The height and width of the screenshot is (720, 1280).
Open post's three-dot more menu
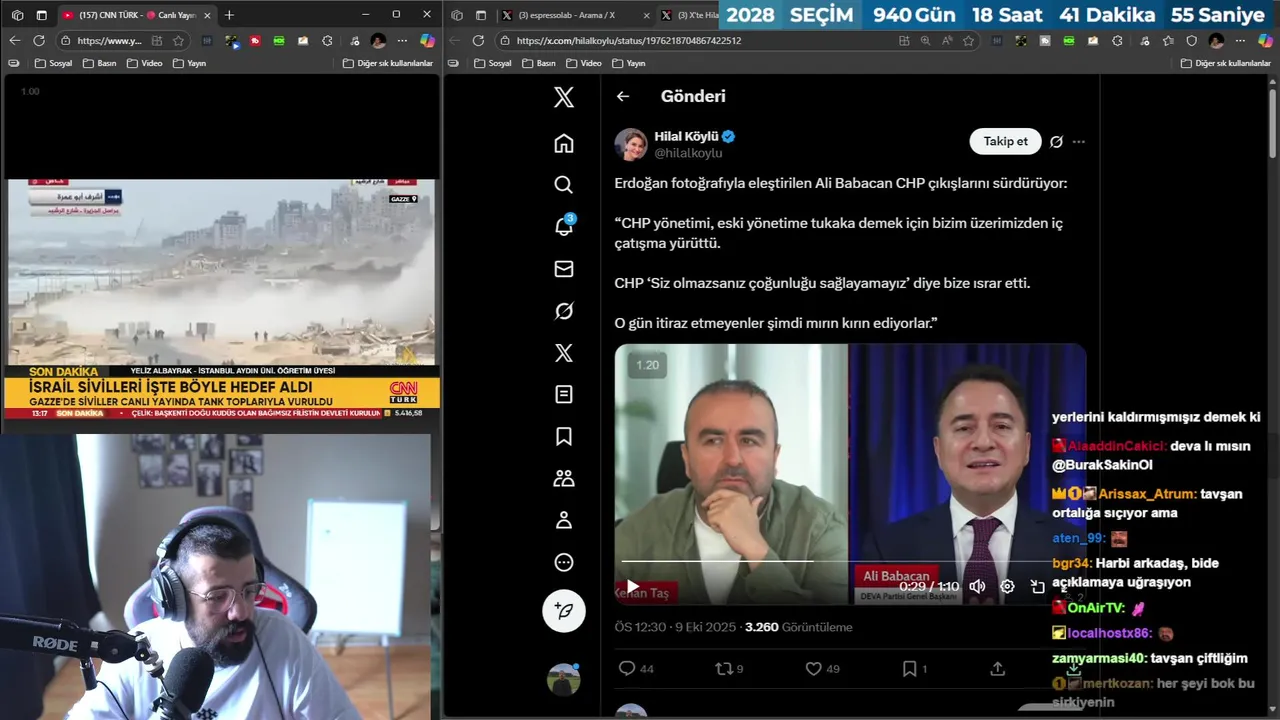coord(1079,142)
